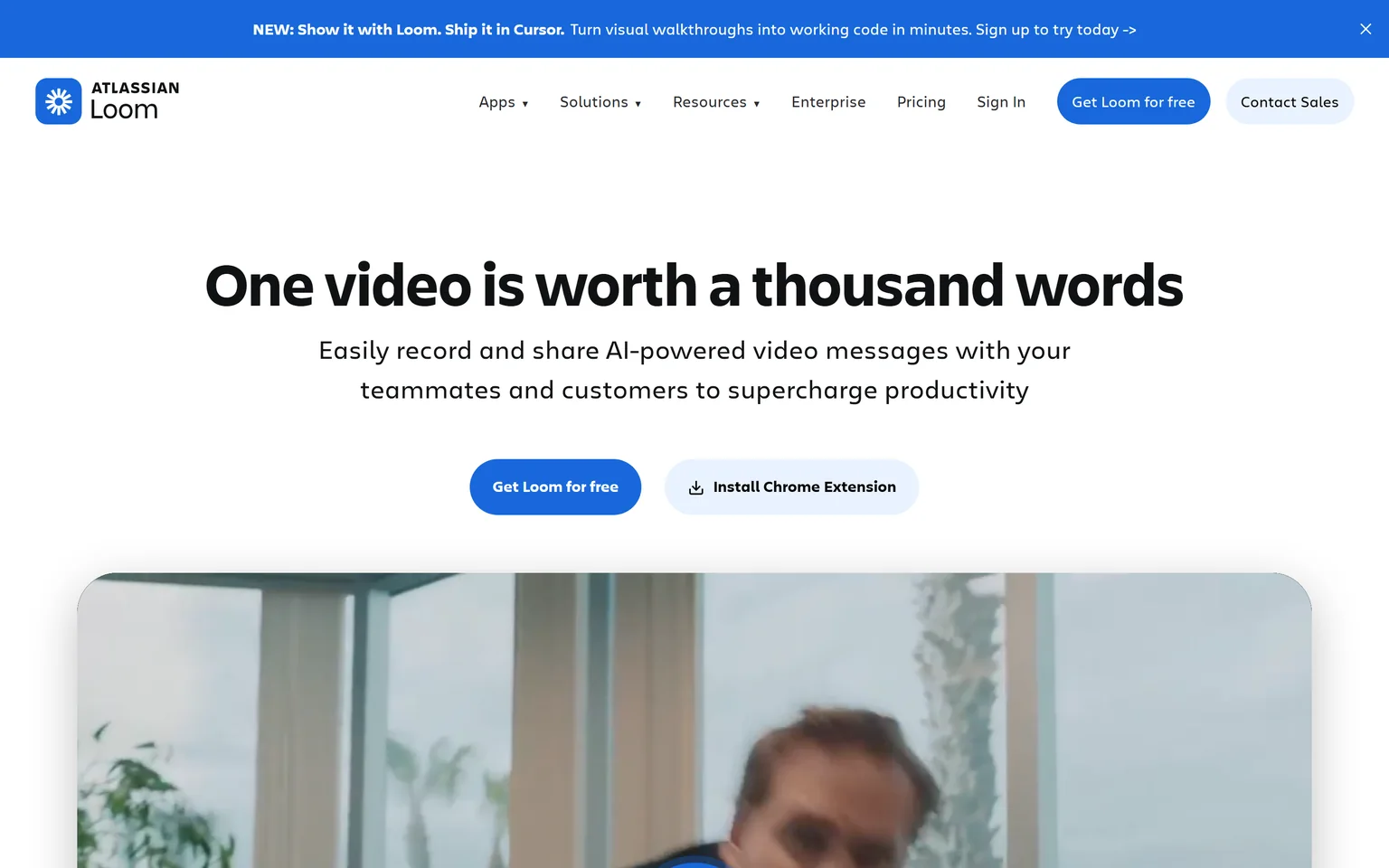1389x868 pixels.
Task: Expand the Resources dropdown menu
Action: 716,102
